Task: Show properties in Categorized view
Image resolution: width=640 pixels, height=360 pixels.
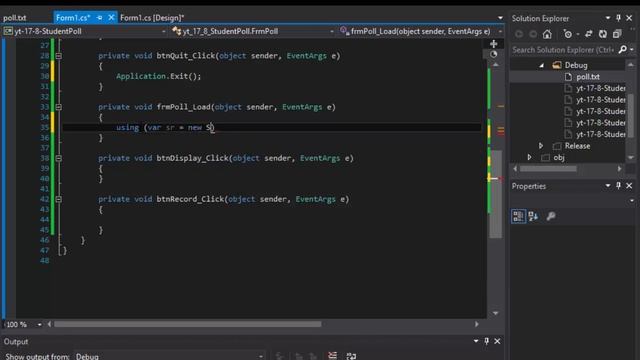Action: point(518,216)
